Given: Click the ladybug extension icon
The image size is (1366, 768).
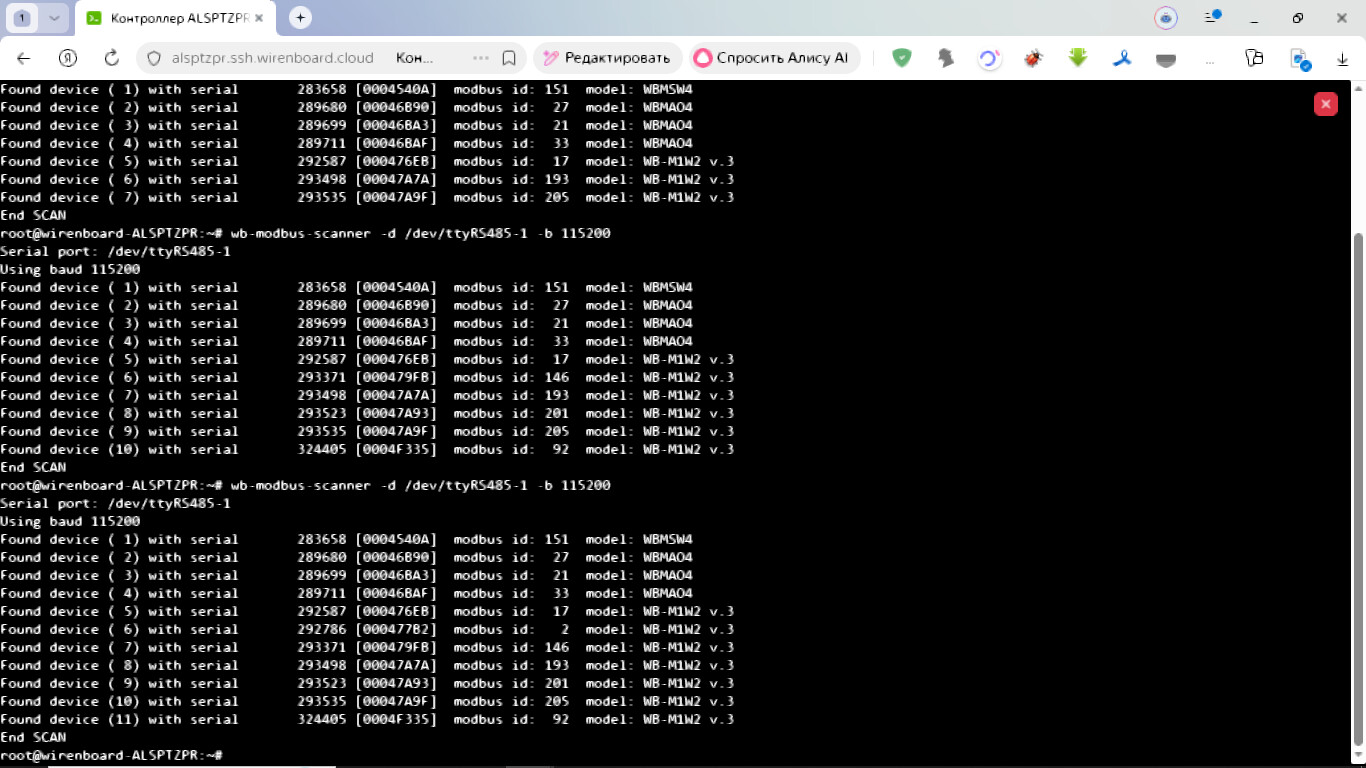Looking at the screenshot, I should pos(1033,58).
